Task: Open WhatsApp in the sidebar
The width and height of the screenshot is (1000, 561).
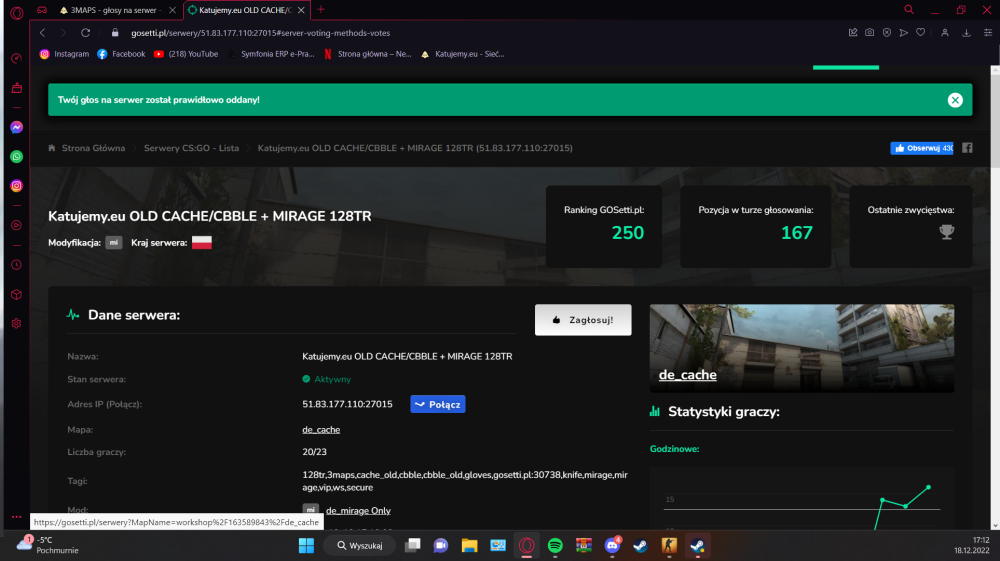Action: (x=17, y=156)
